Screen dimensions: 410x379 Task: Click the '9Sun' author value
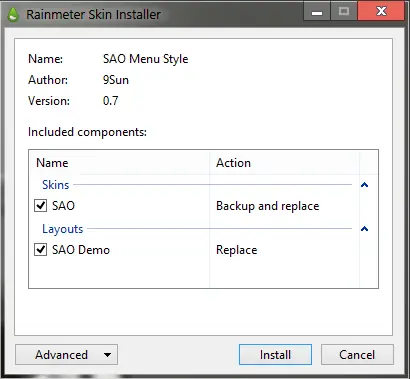[x=116, y=80]
